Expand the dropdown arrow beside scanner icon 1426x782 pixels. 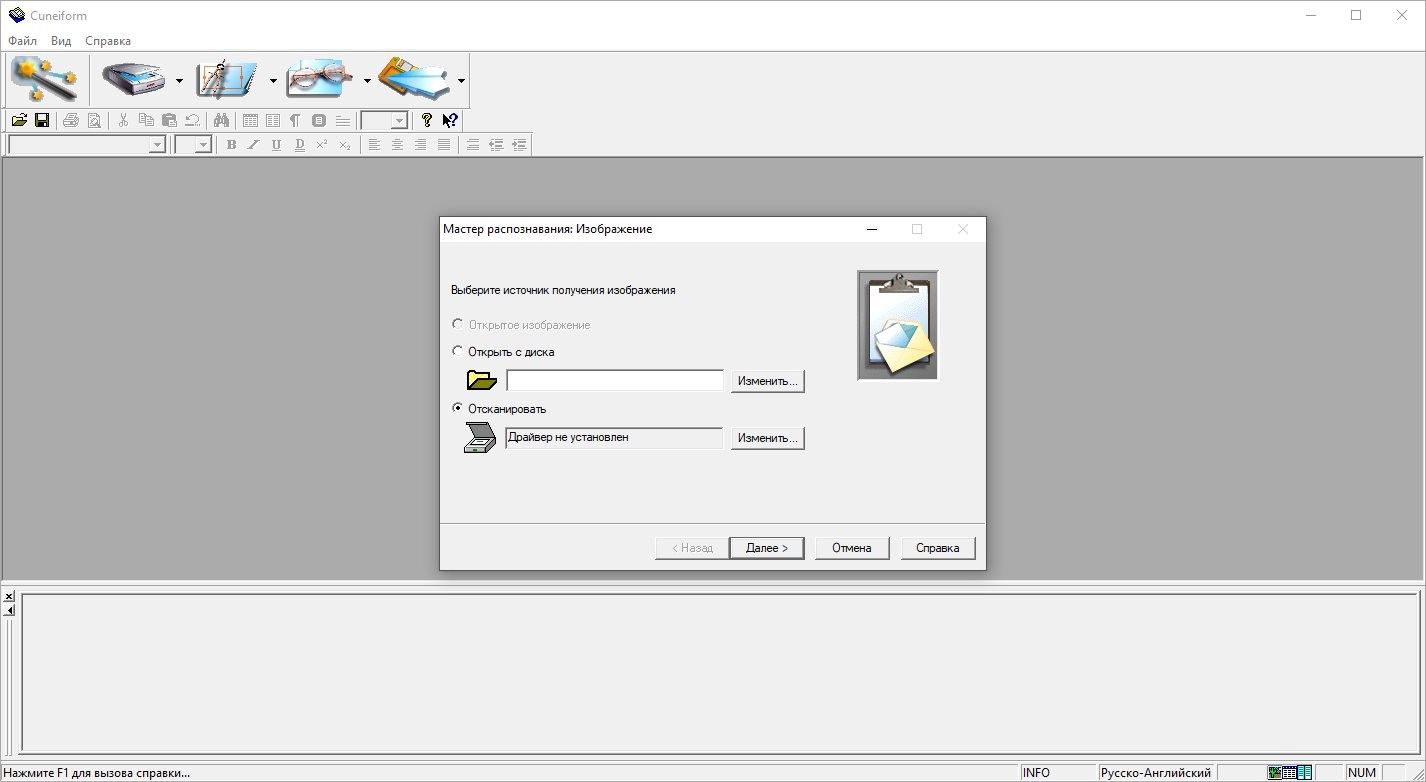179,81
